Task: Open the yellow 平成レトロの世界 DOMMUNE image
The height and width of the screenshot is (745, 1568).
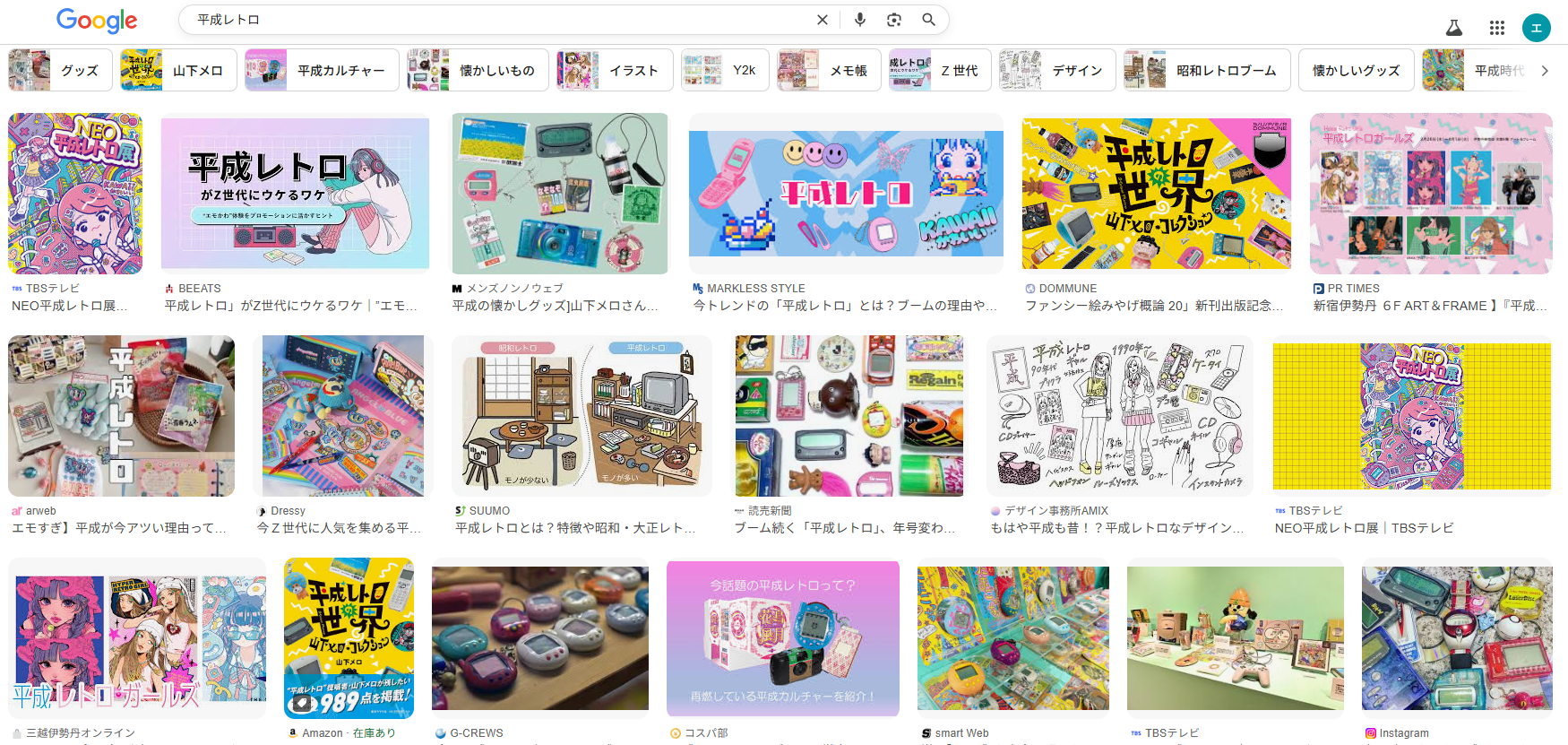Action: 1156,194
